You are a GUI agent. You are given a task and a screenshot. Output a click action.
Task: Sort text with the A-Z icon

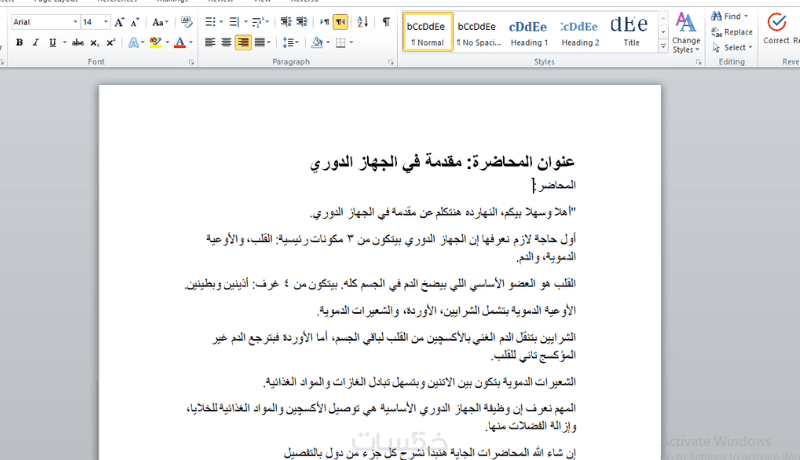(363, 22)
